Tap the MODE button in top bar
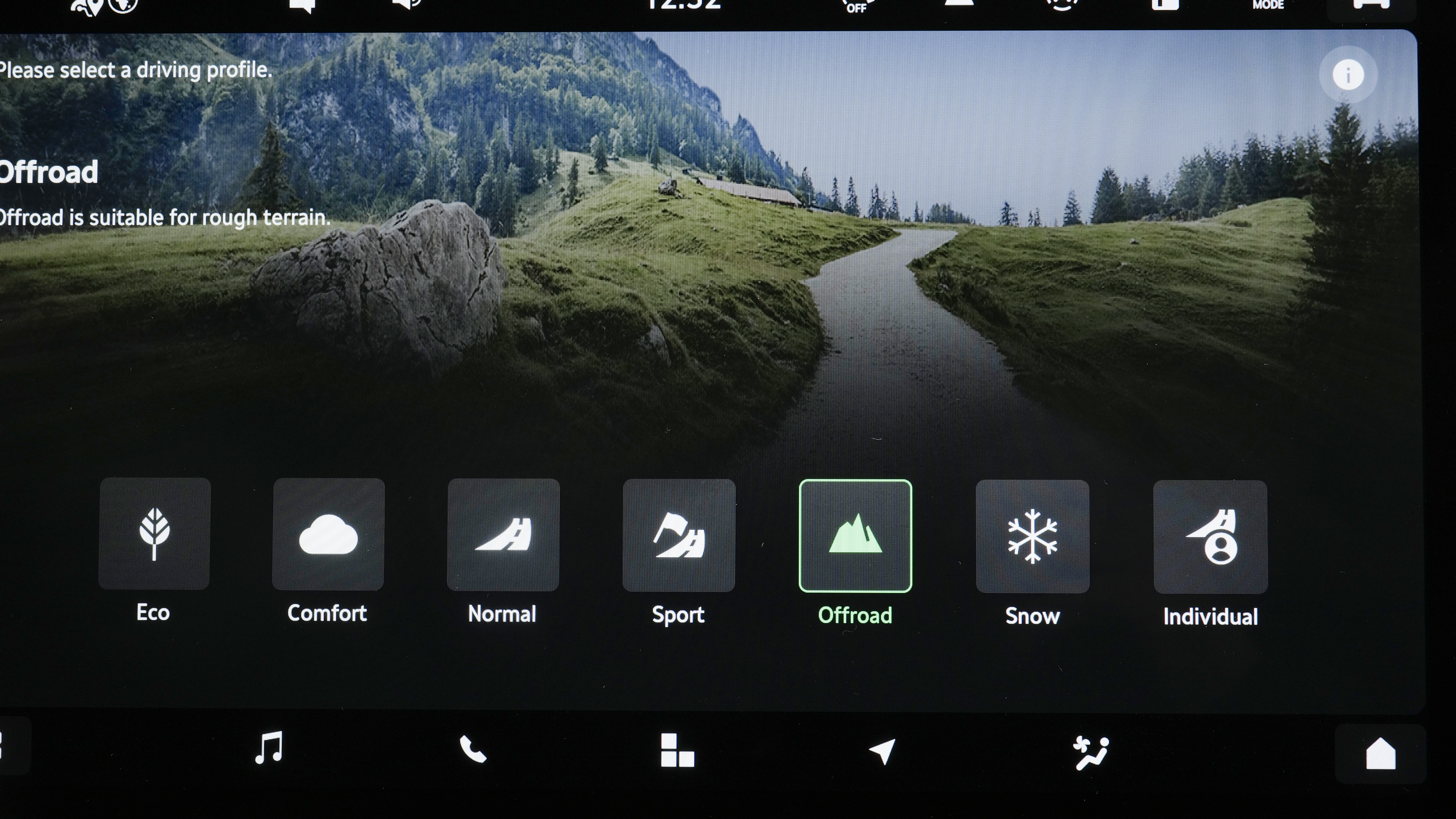The image size is (1456, 819). 1268,5
